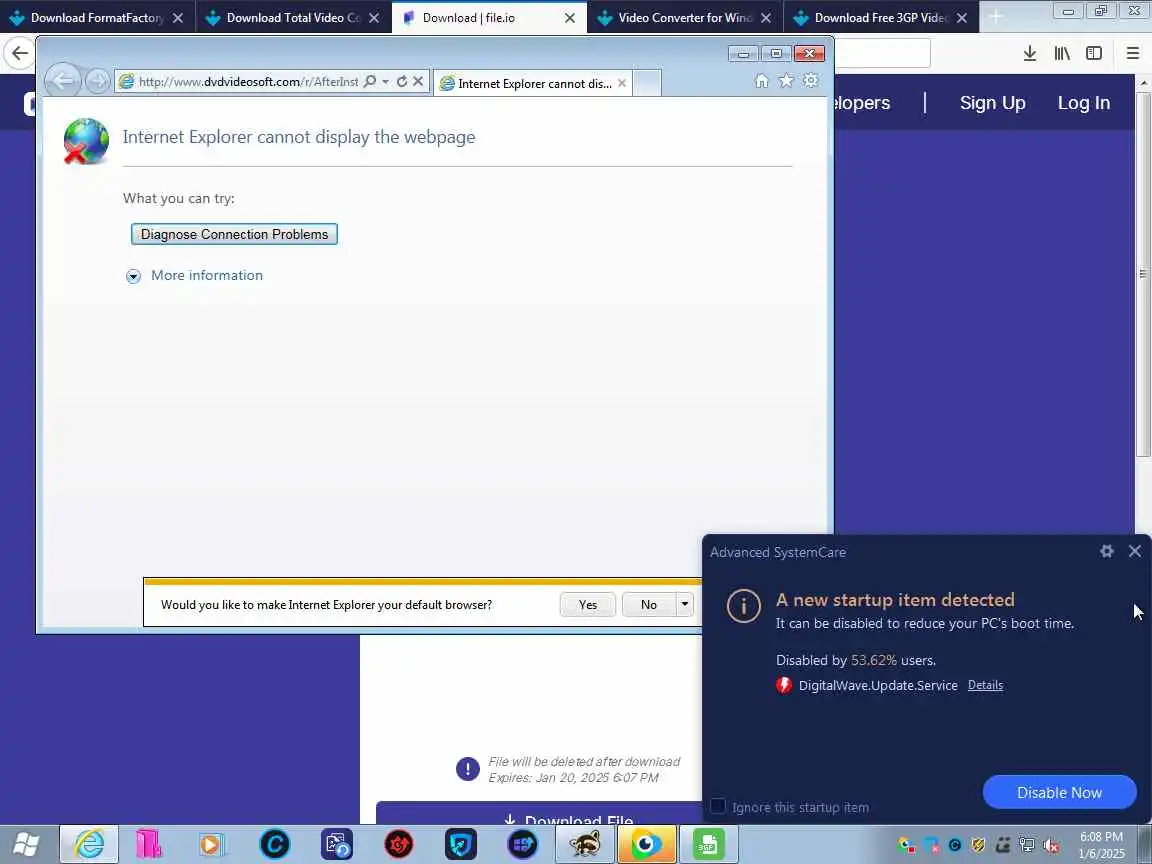1152x864 pixels.
Task: Go back in Internet Explorer window
Action: tap(63, 81)
